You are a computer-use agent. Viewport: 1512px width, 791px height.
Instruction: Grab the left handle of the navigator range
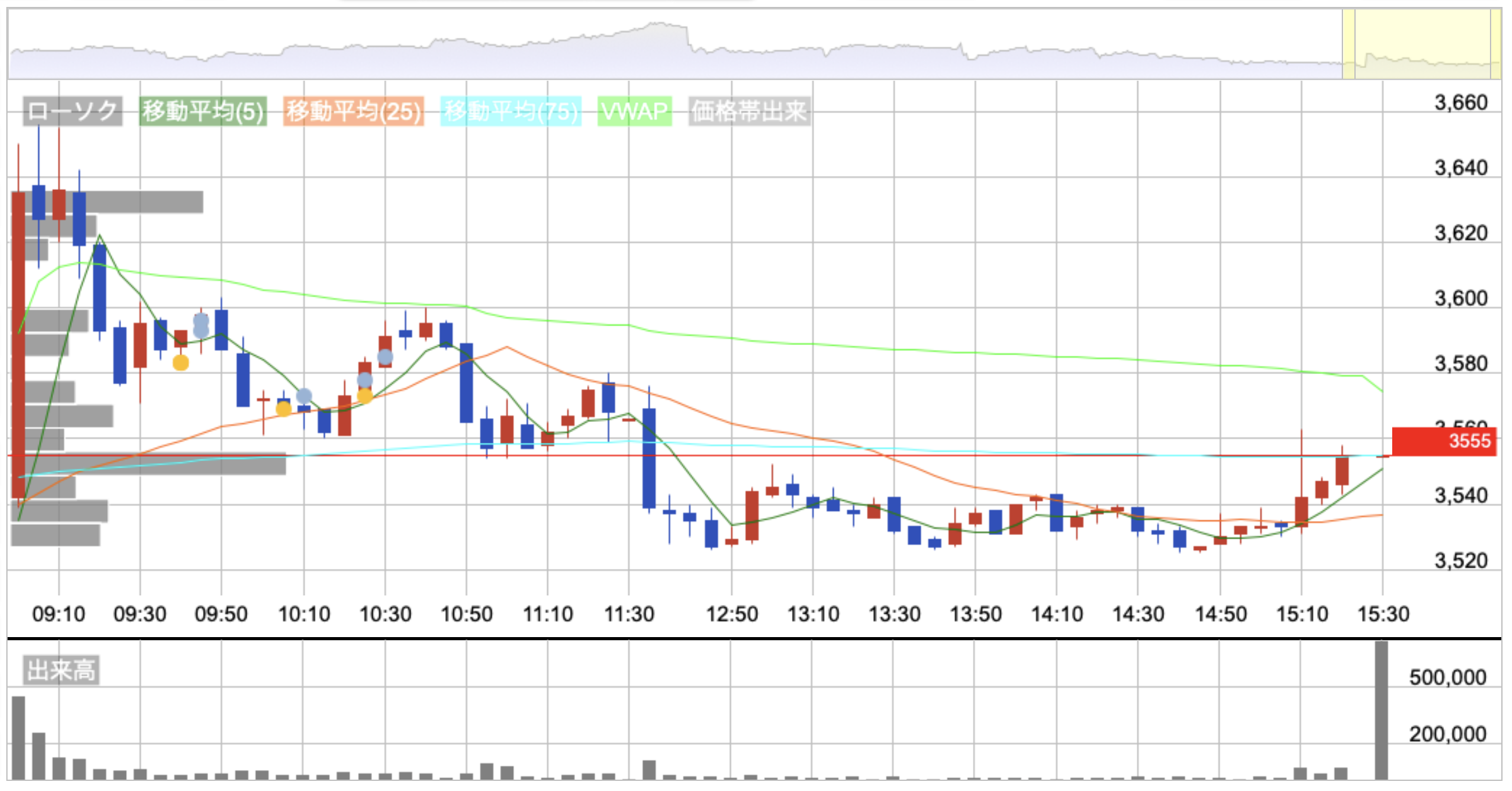click(1349, 44)
